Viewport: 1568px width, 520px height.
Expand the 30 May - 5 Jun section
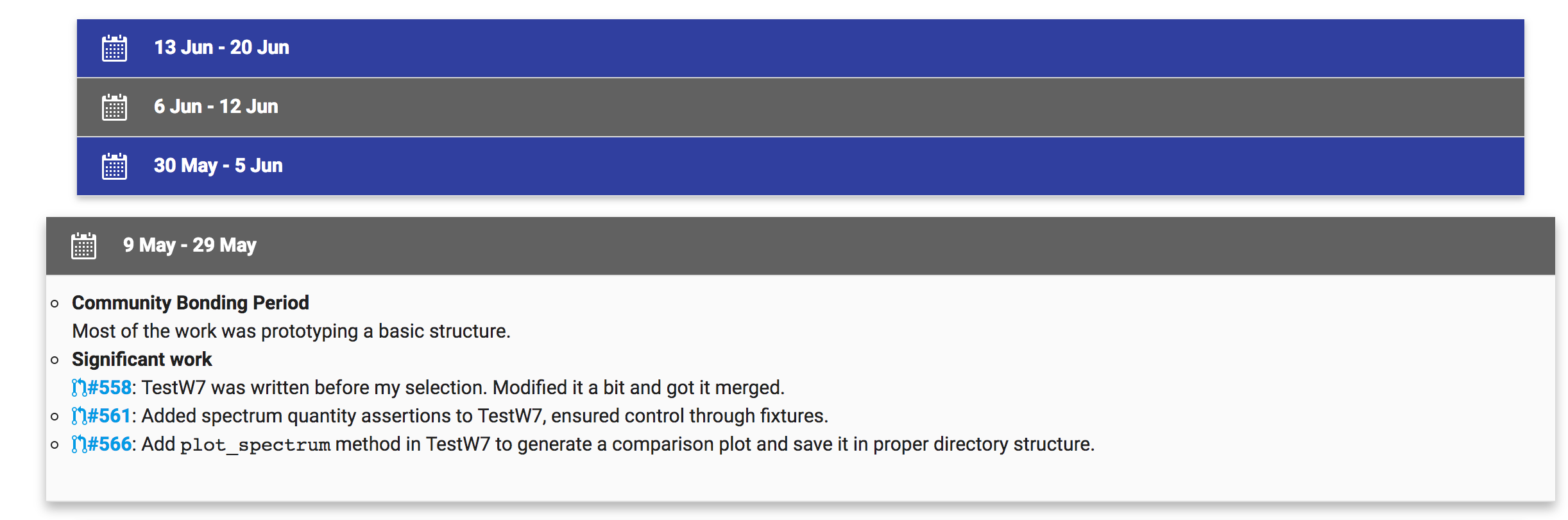coord(801,166)
